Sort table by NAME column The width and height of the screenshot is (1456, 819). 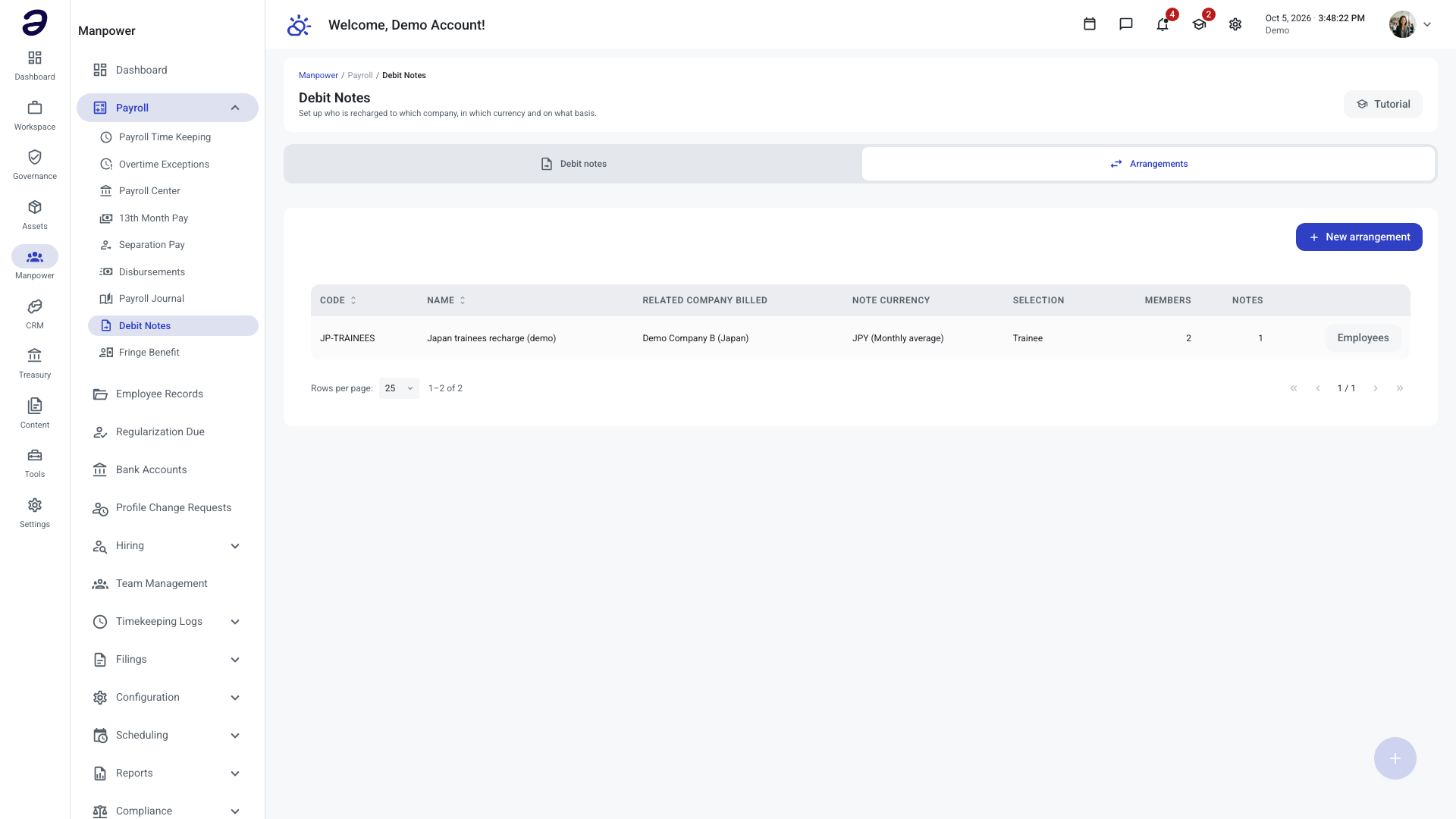(447, 300)
